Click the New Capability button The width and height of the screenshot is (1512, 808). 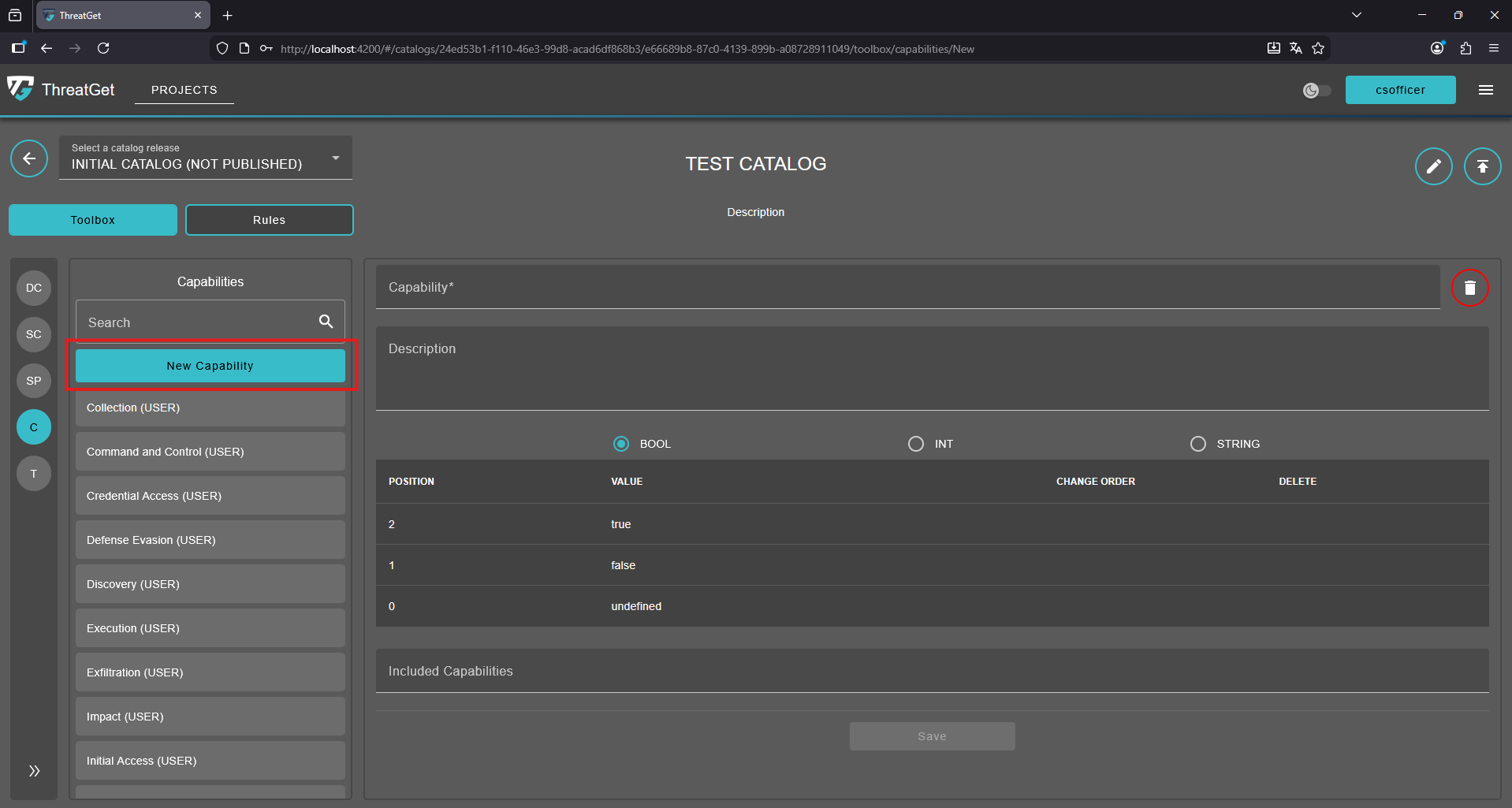(x=209, y=365)
